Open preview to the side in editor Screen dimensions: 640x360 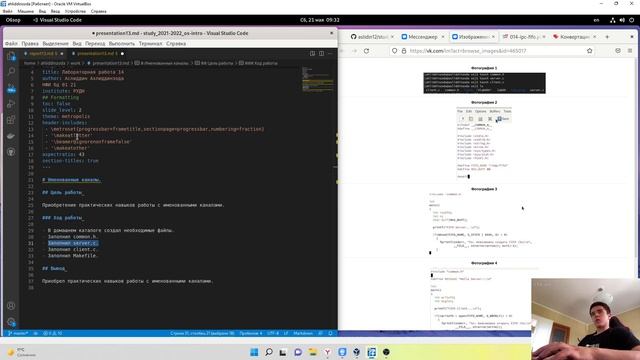[x=312, y=53]
